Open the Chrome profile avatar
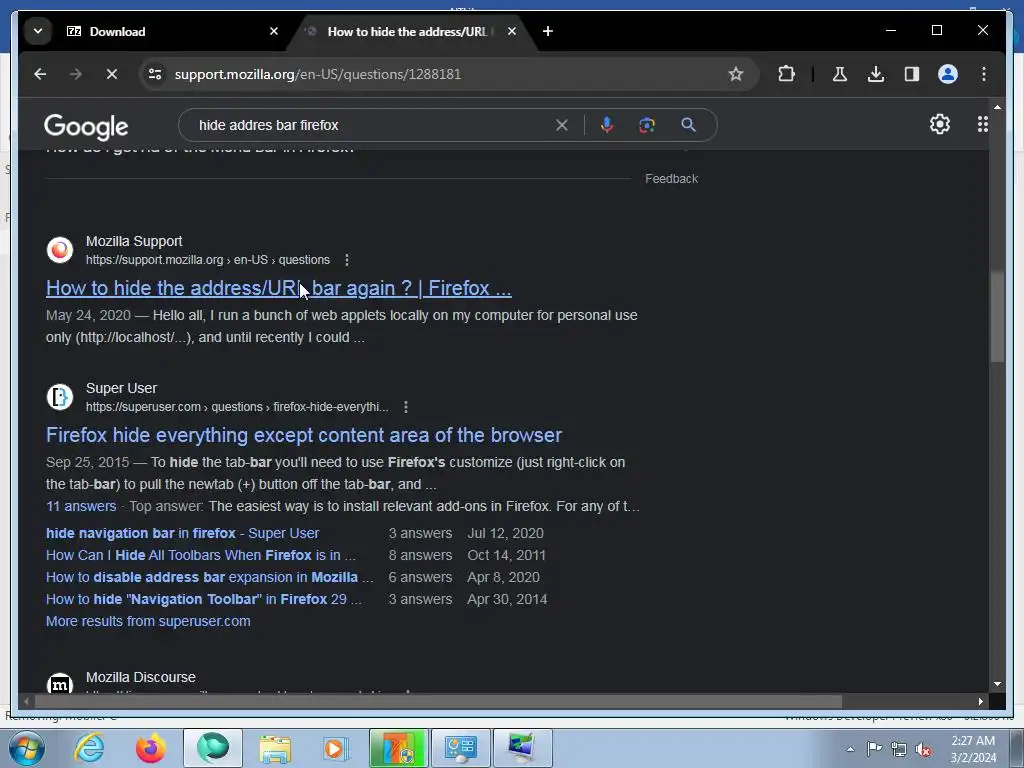This screenshot has height=768, width=1024. 948,74
